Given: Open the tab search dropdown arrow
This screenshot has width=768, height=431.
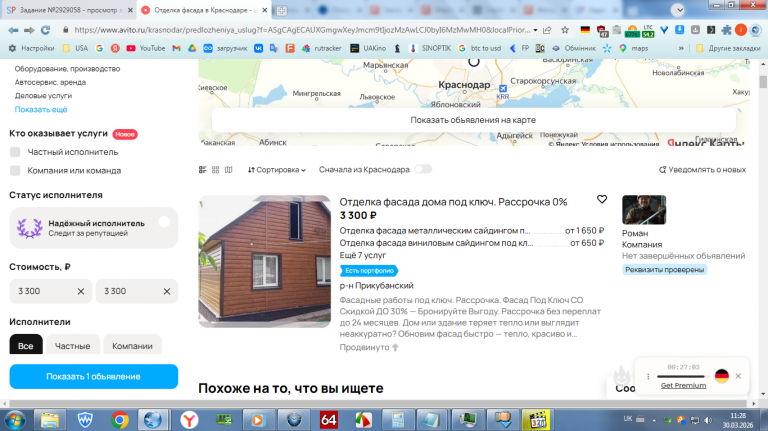Looking at the screenshot, I should click(x=678, y=10).
